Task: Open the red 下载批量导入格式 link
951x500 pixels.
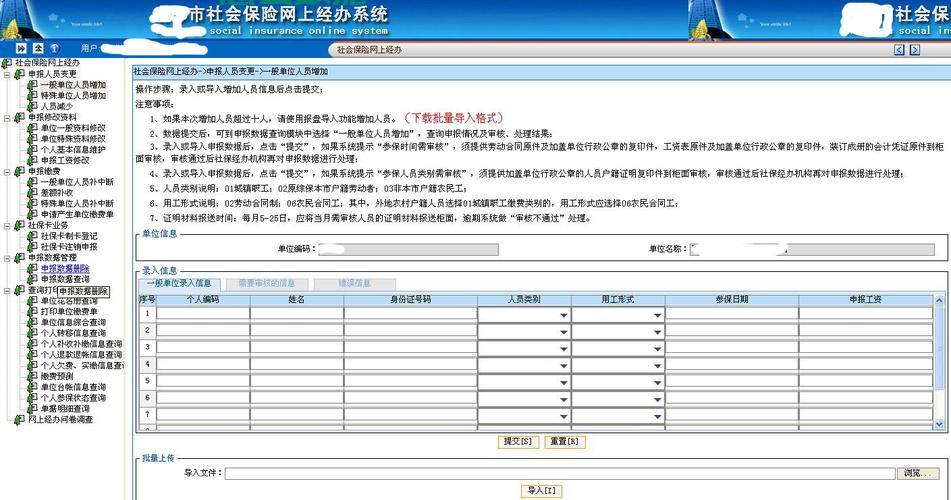Action: tap(454, 118)
